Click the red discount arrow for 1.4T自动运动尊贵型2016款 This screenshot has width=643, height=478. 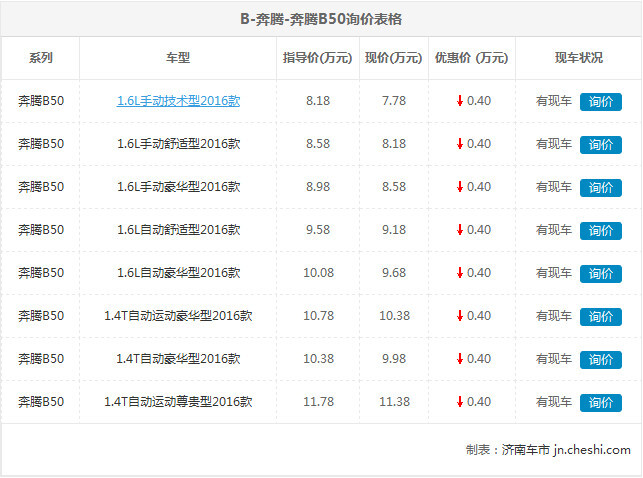point(460,402)
